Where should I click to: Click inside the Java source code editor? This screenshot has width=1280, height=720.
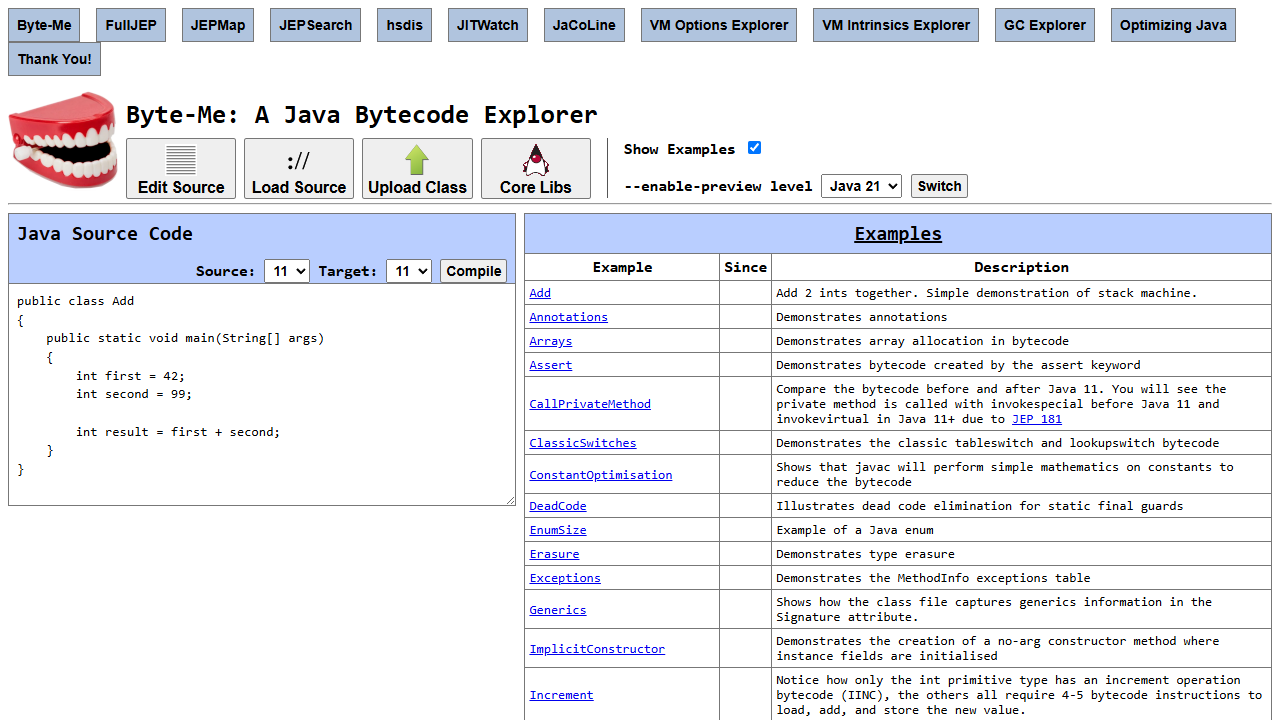[262, 395]
